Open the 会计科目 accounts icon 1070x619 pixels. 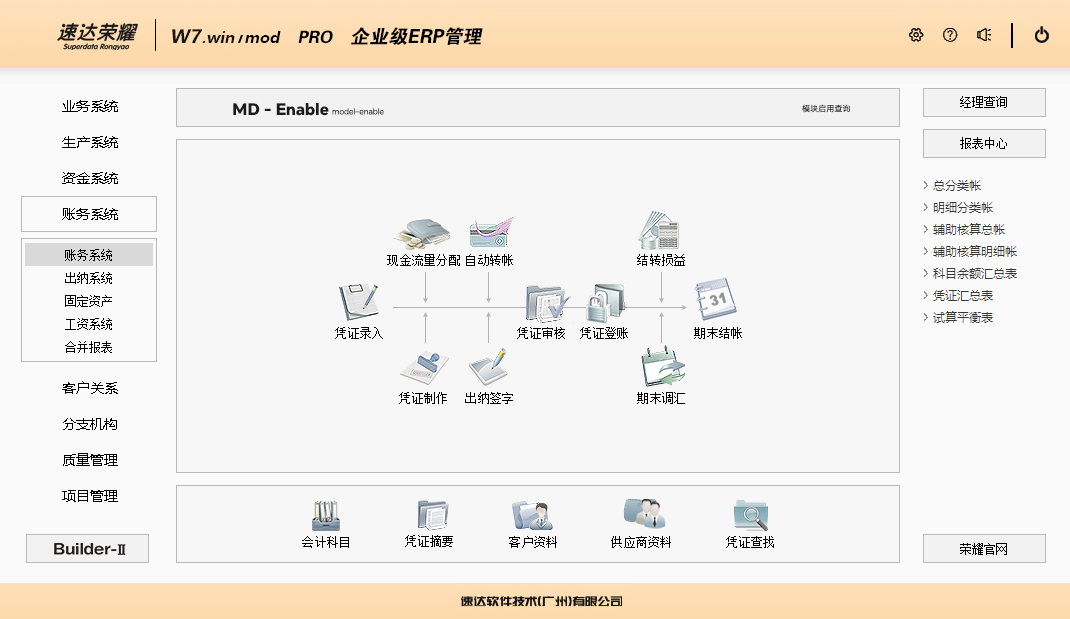pos(326,516)
